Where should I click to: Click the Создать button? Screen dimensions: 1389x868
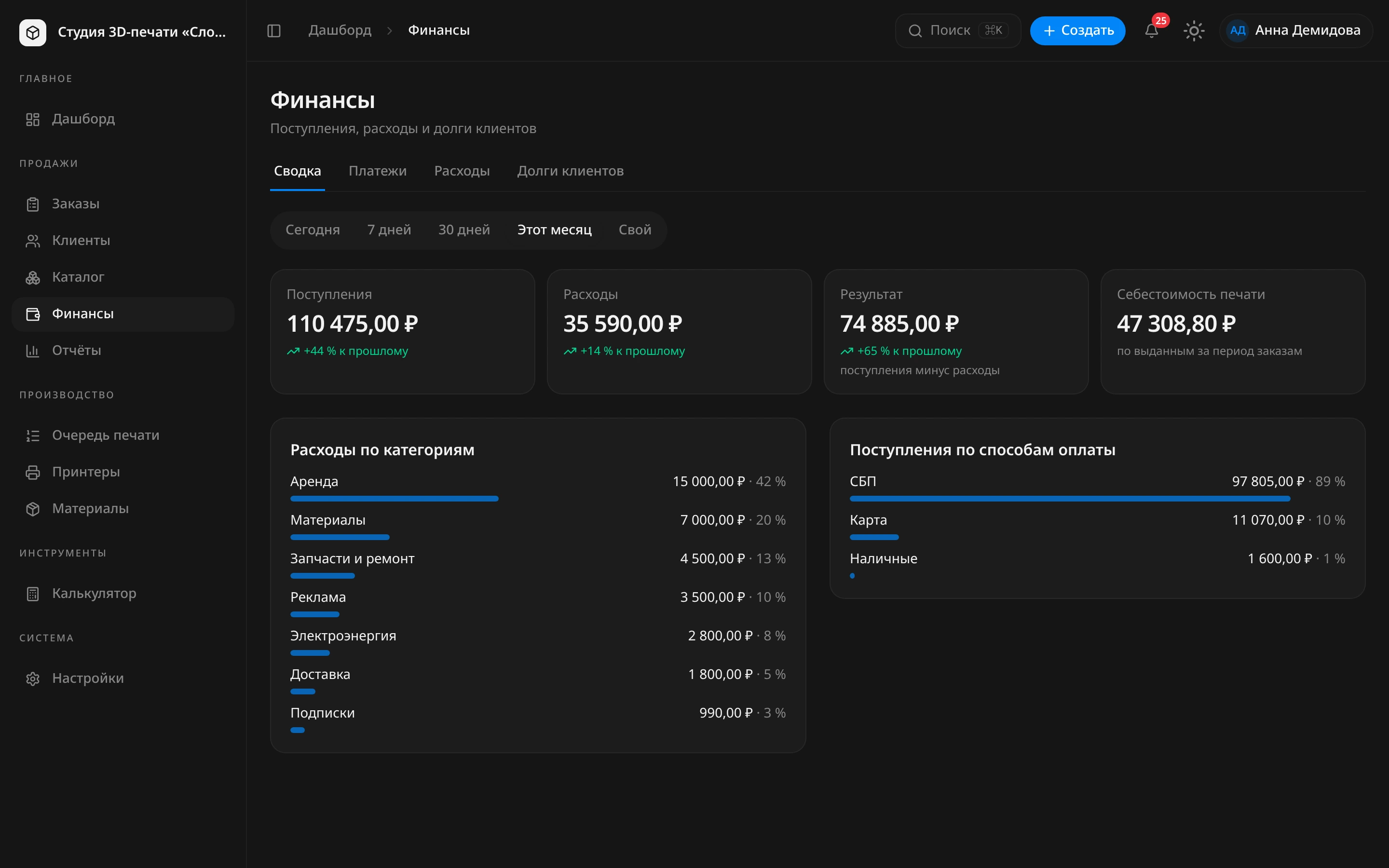(1077, 30)
